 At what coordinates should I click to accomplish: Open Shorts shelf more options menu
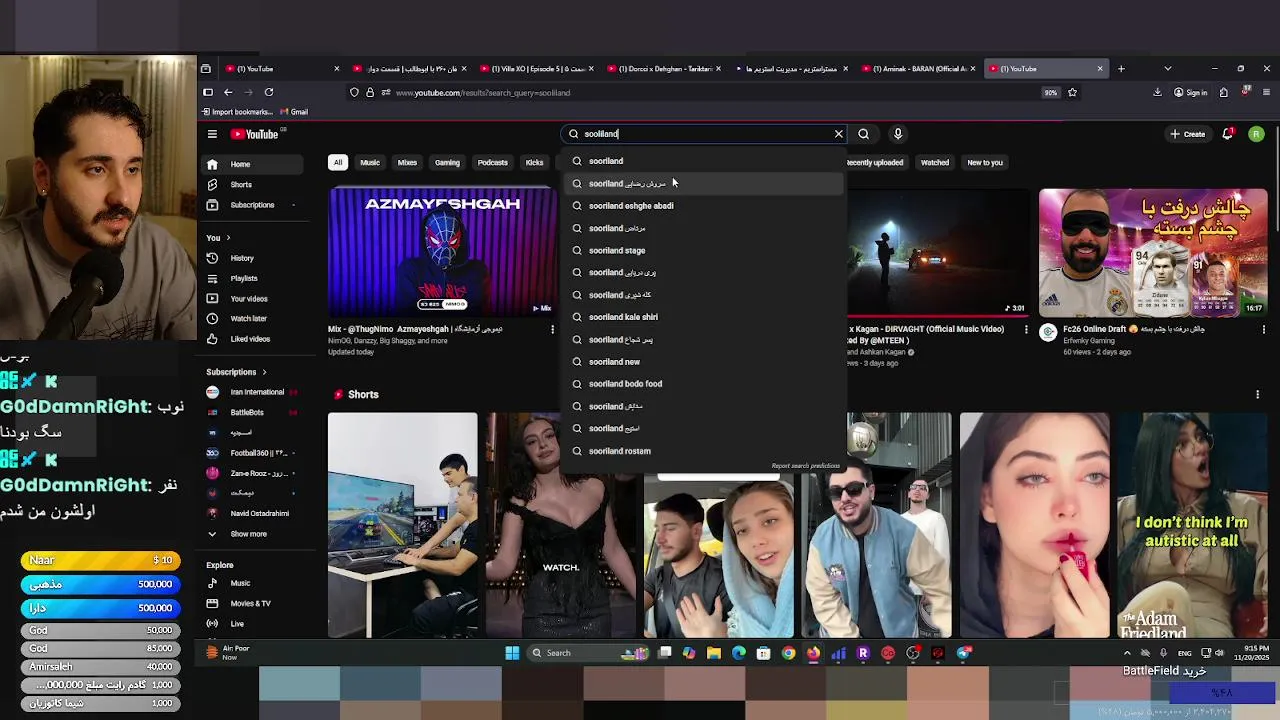pyautogui.click(x=1257, y=395)
